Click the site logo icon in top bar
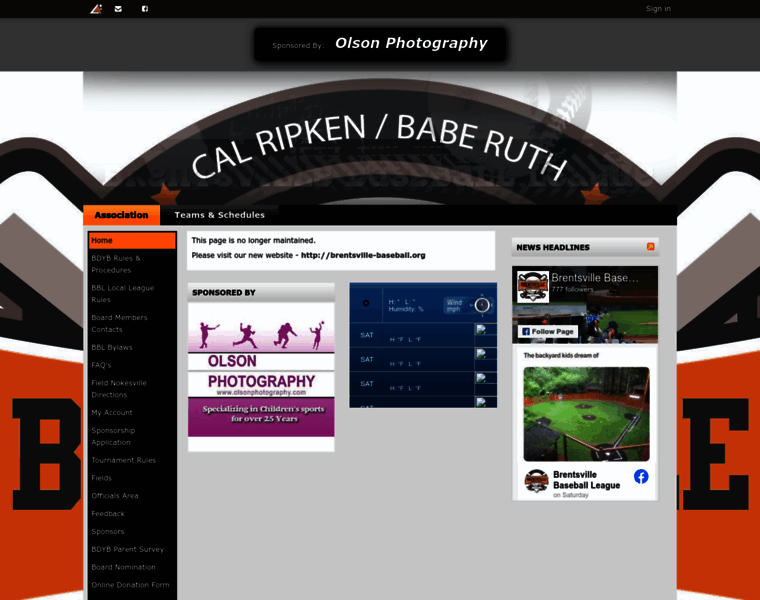The height and width of the screenshot is (600, 760). point(96,9)
